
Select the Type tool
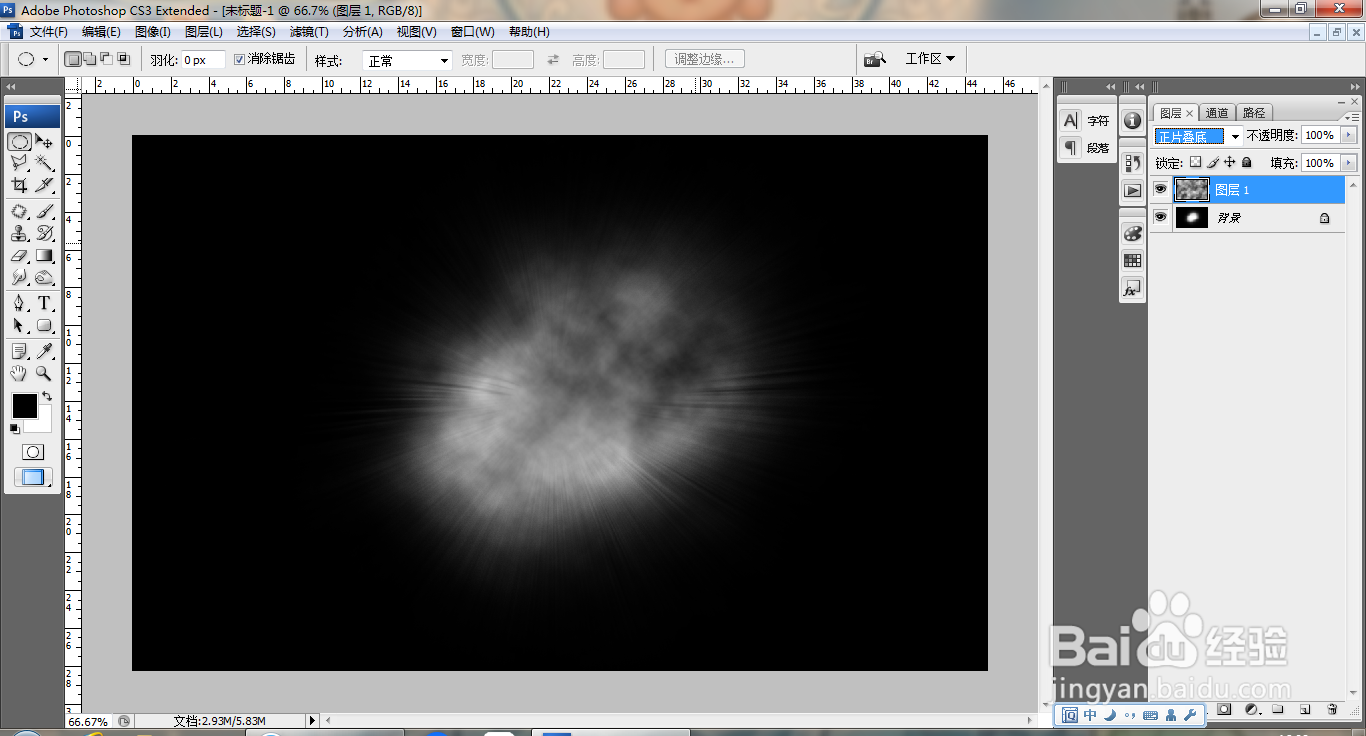tap(45, 303)
